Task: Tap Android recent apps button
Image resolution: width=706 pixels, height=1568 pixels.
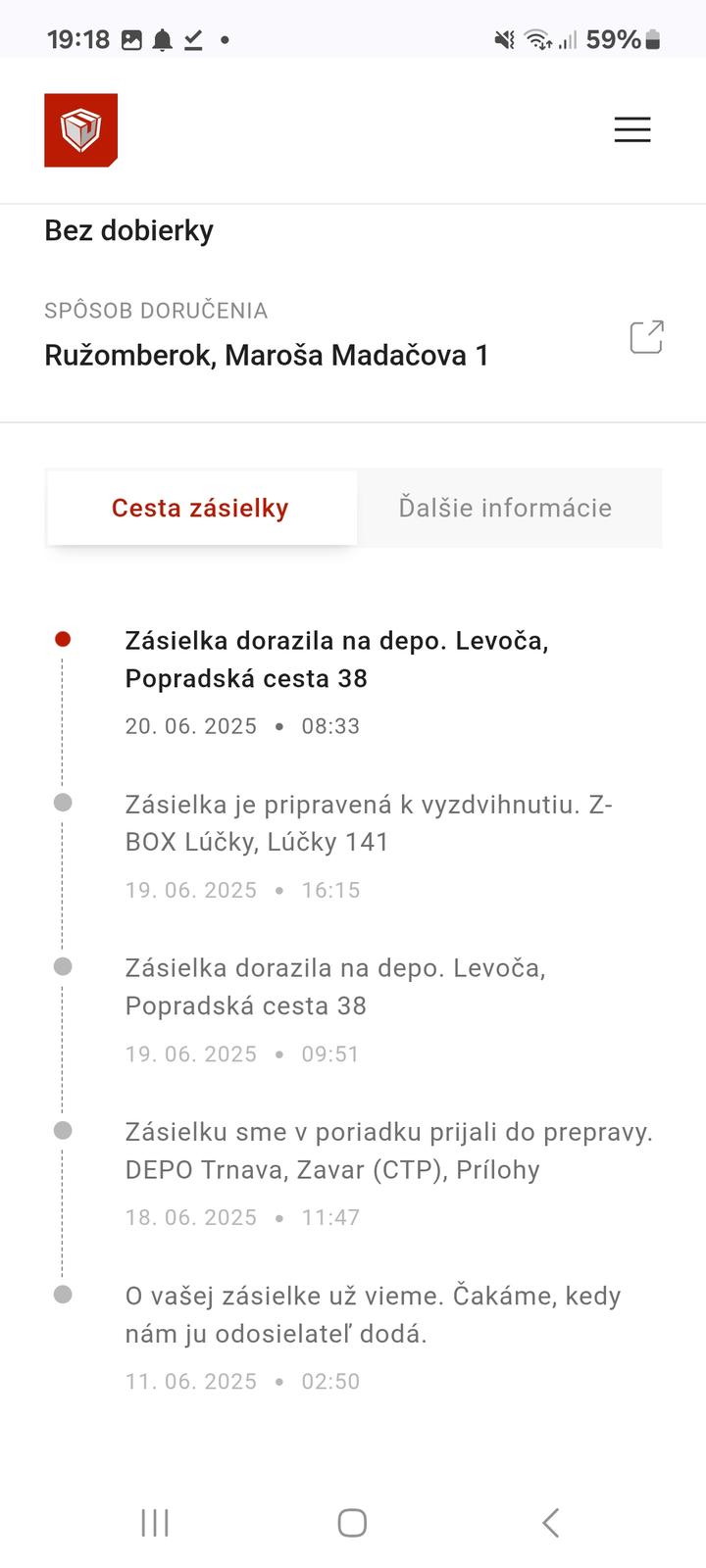Action: coord(155,1523)
